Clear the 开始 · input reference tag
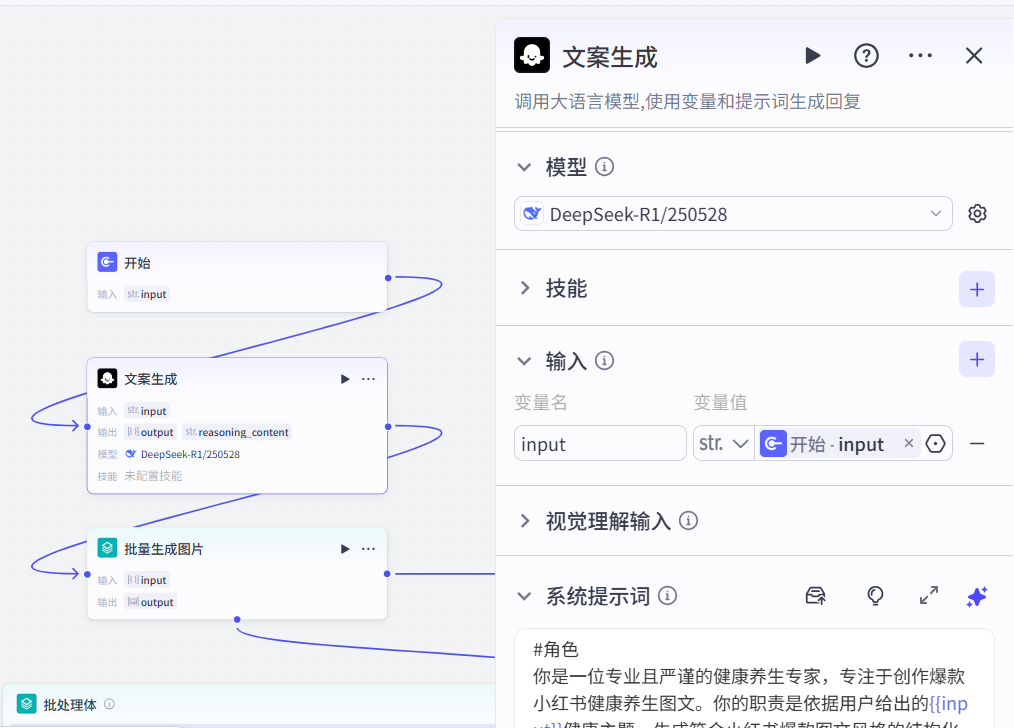The width and height of the screenshot is (1014, 728). coord(909,443)
